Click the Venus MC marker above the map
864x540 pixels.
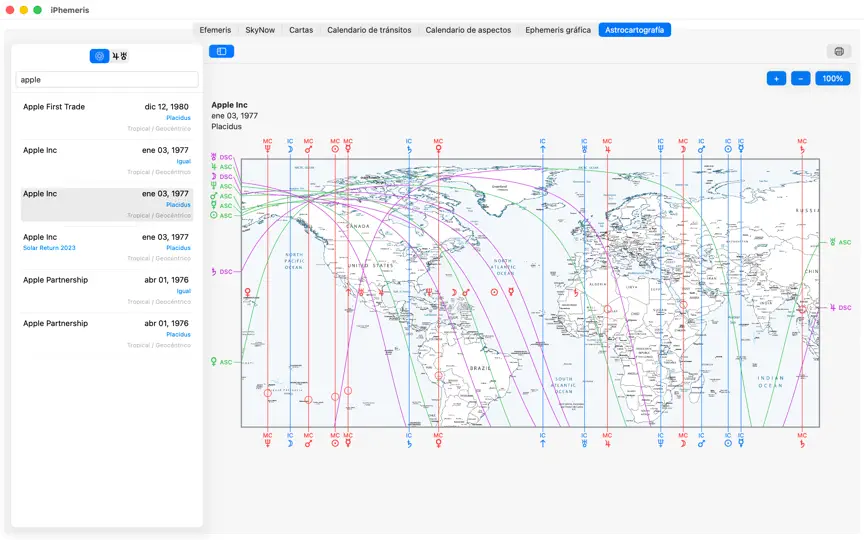pos(438,145)
